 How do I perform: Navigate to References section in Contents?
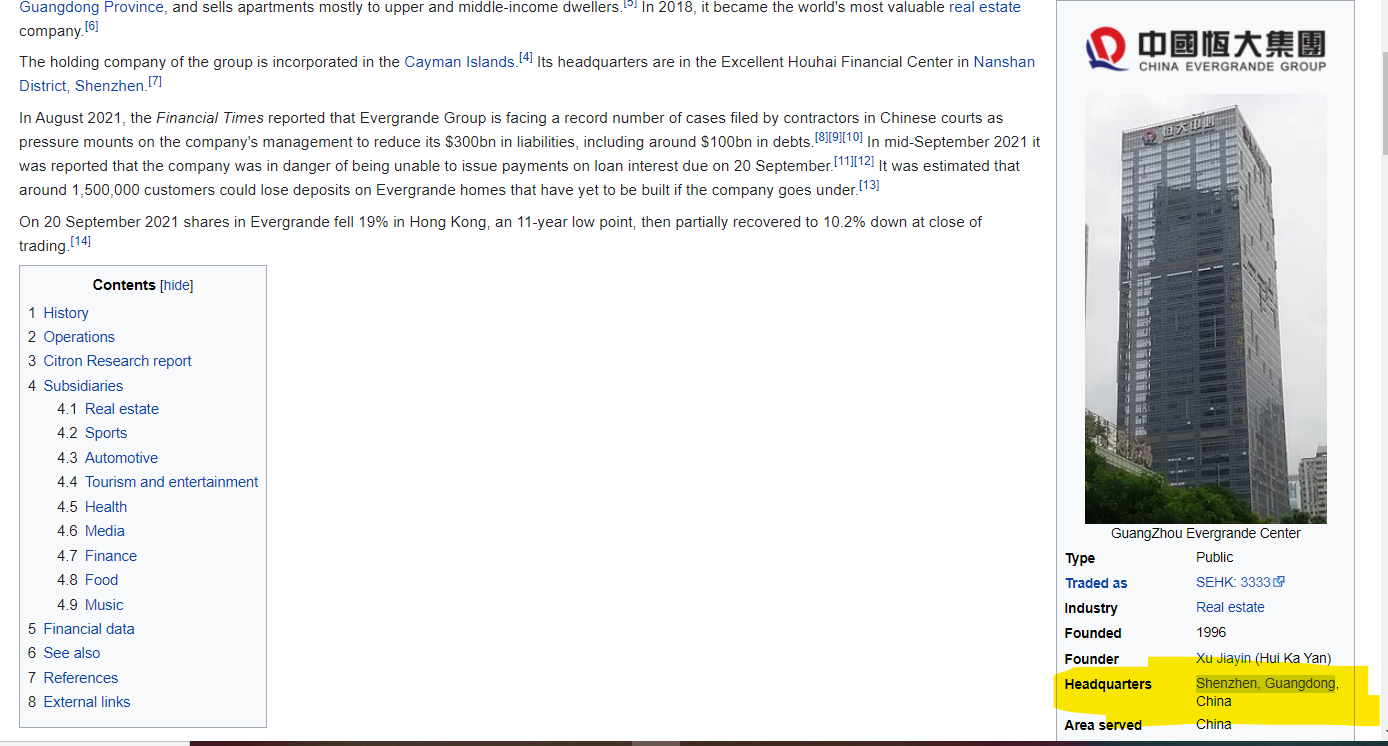[x=81, y=678]
